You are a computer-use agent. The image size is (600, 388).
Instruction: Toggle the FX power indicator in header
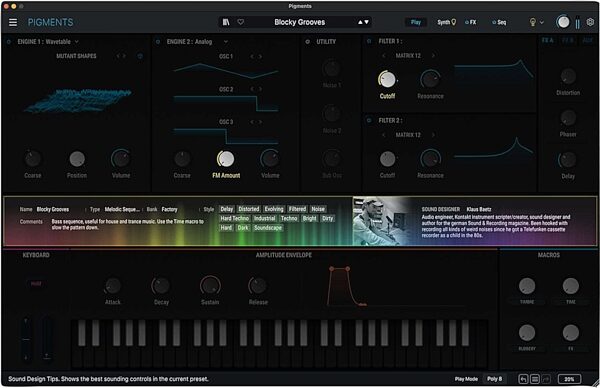(466, 23)
